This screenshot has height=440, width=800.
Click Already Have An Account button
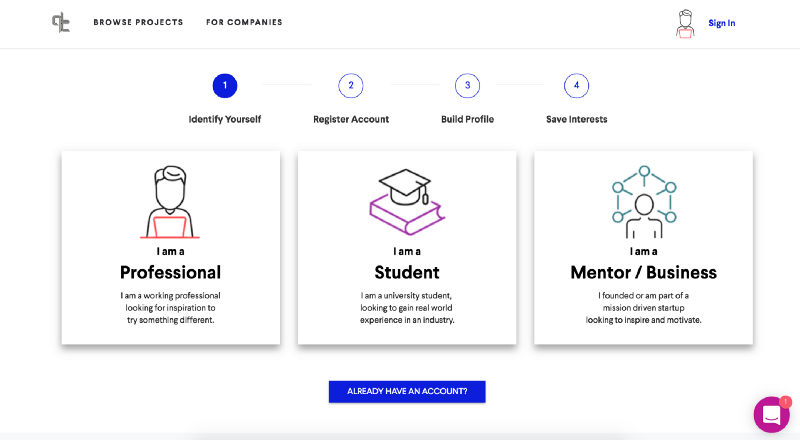coord(407,392)
